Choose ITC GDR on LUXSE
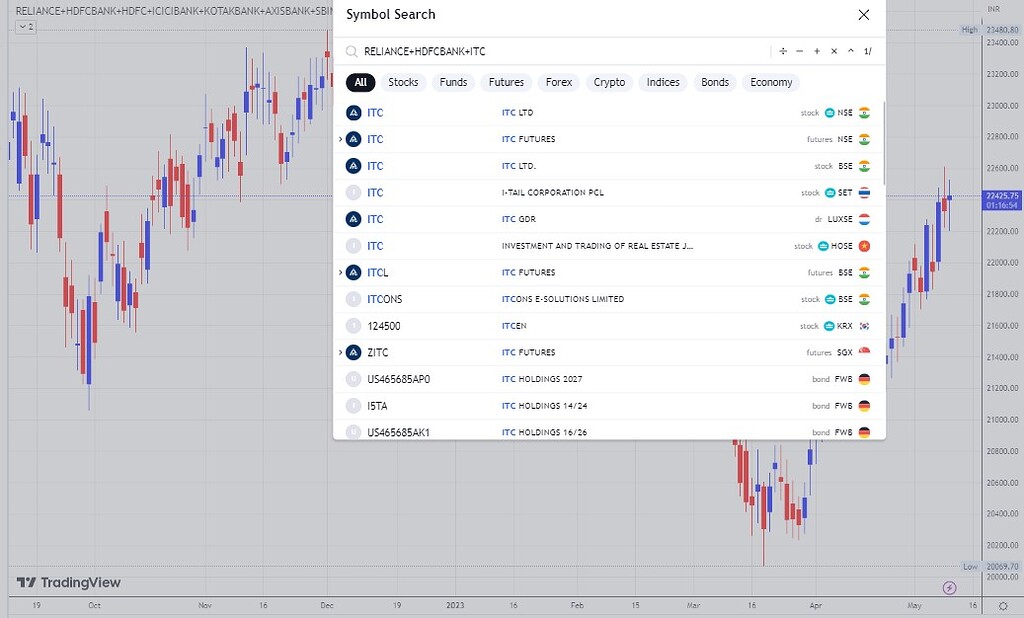 (x=608, y=219)
